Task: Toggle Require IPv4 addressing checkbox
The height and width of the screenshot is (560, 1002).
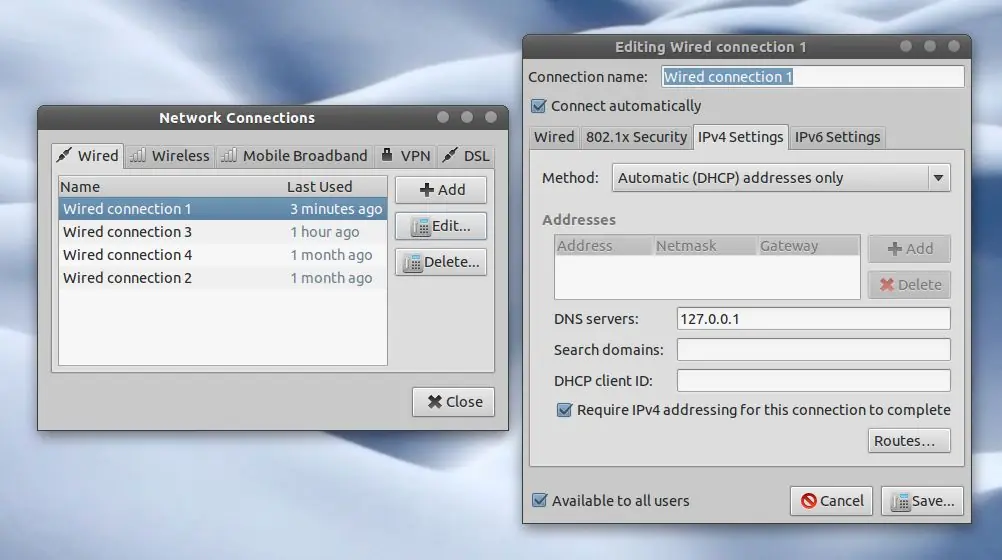Action: (x=564, y=410)
